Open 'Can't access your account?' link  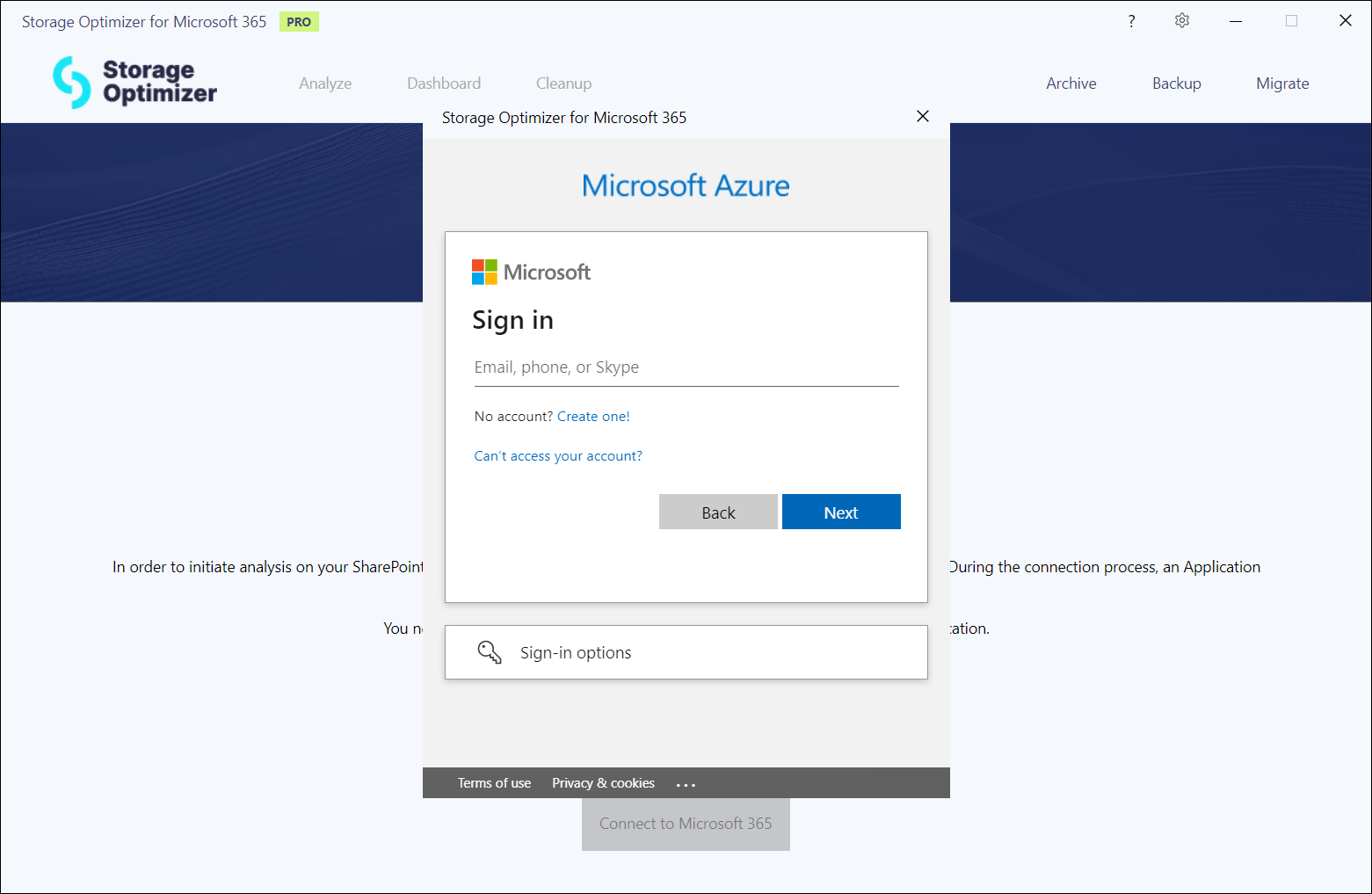point(558,456)
